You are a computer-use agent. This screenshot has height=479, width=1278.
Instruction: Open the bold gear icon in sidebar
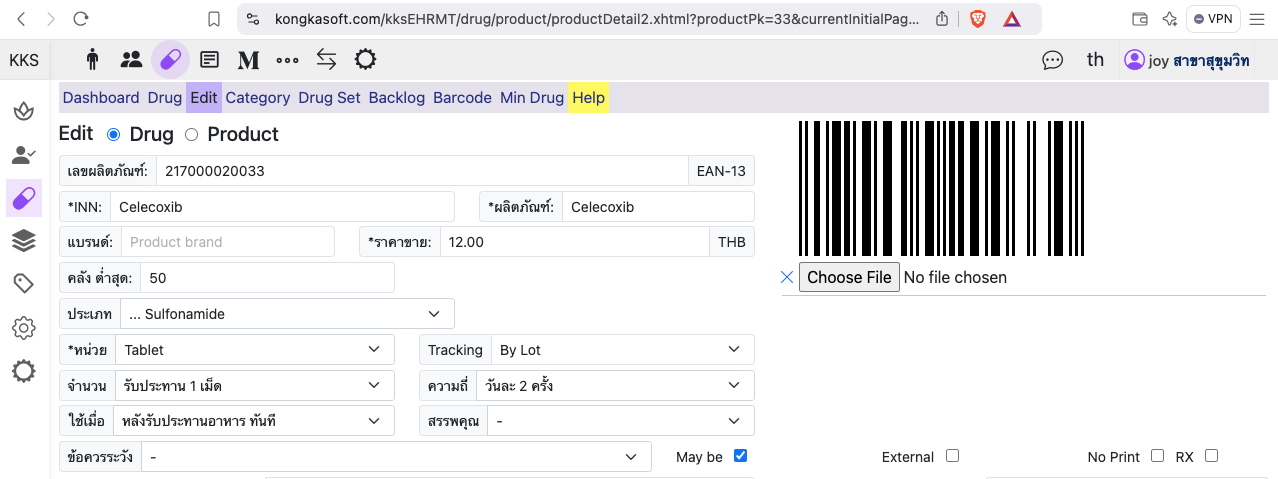click(x=24, y=372)
